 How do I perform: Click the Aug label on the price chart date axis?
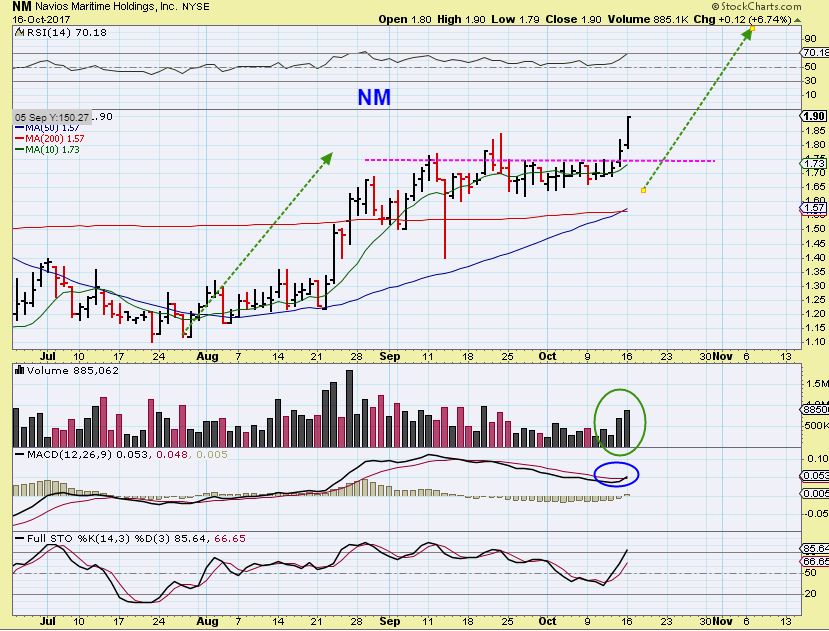(x=207, y=356)
